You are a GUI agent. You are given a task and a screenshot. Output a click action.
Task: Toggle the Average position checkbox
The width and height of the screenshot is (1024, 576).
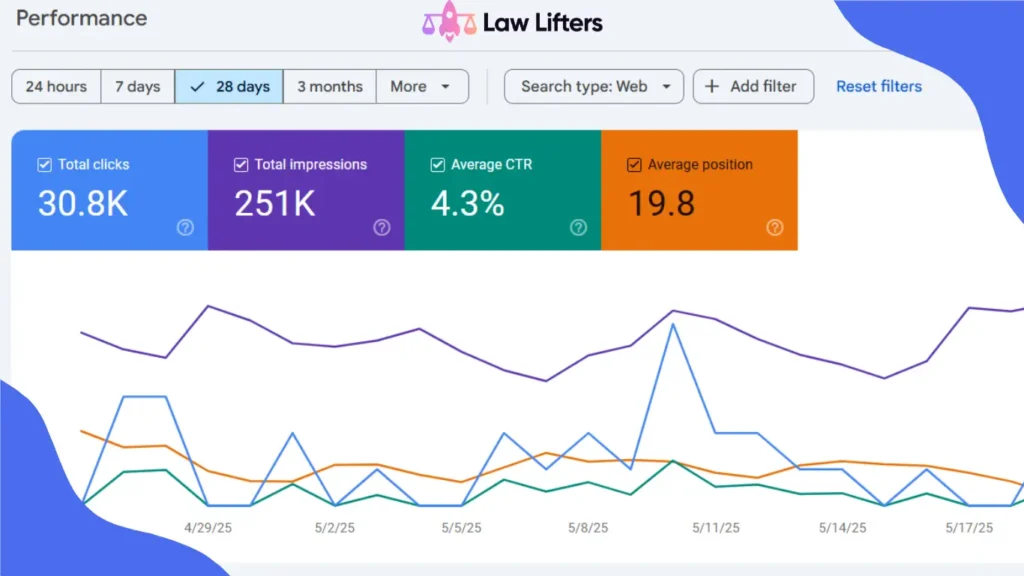click(x=634, y=165)
